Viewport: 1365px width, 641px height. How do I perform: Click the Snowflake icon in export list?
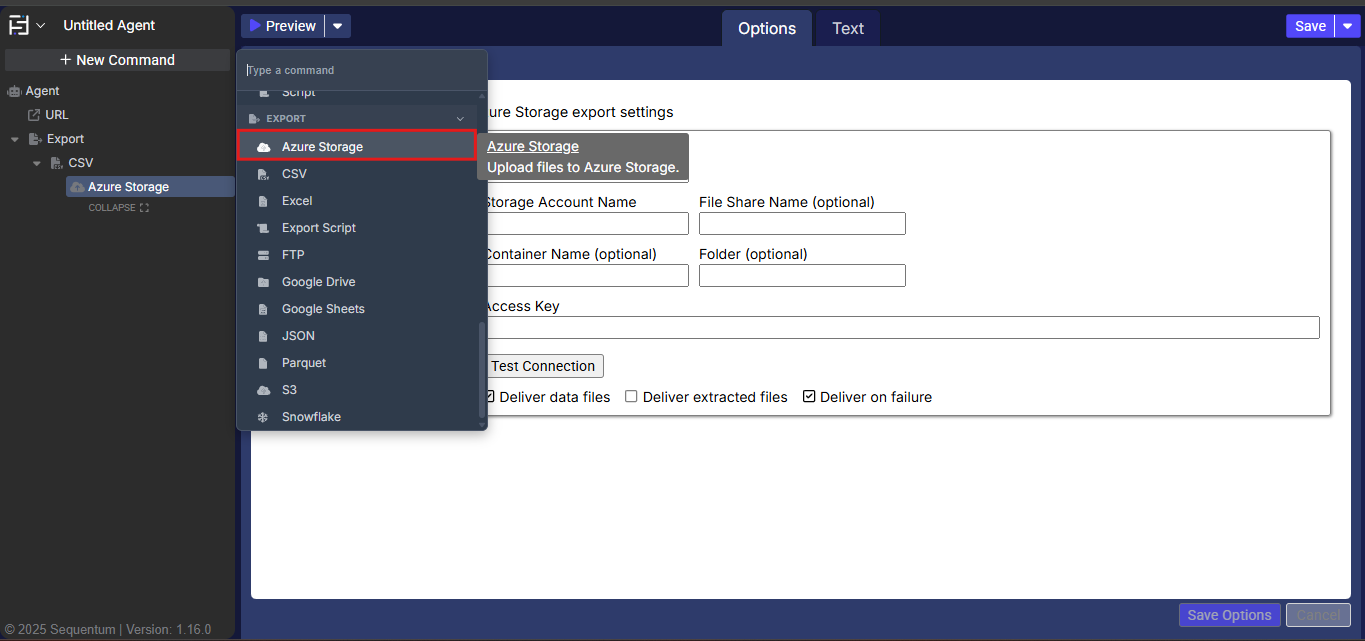click(x=263, y=417)
